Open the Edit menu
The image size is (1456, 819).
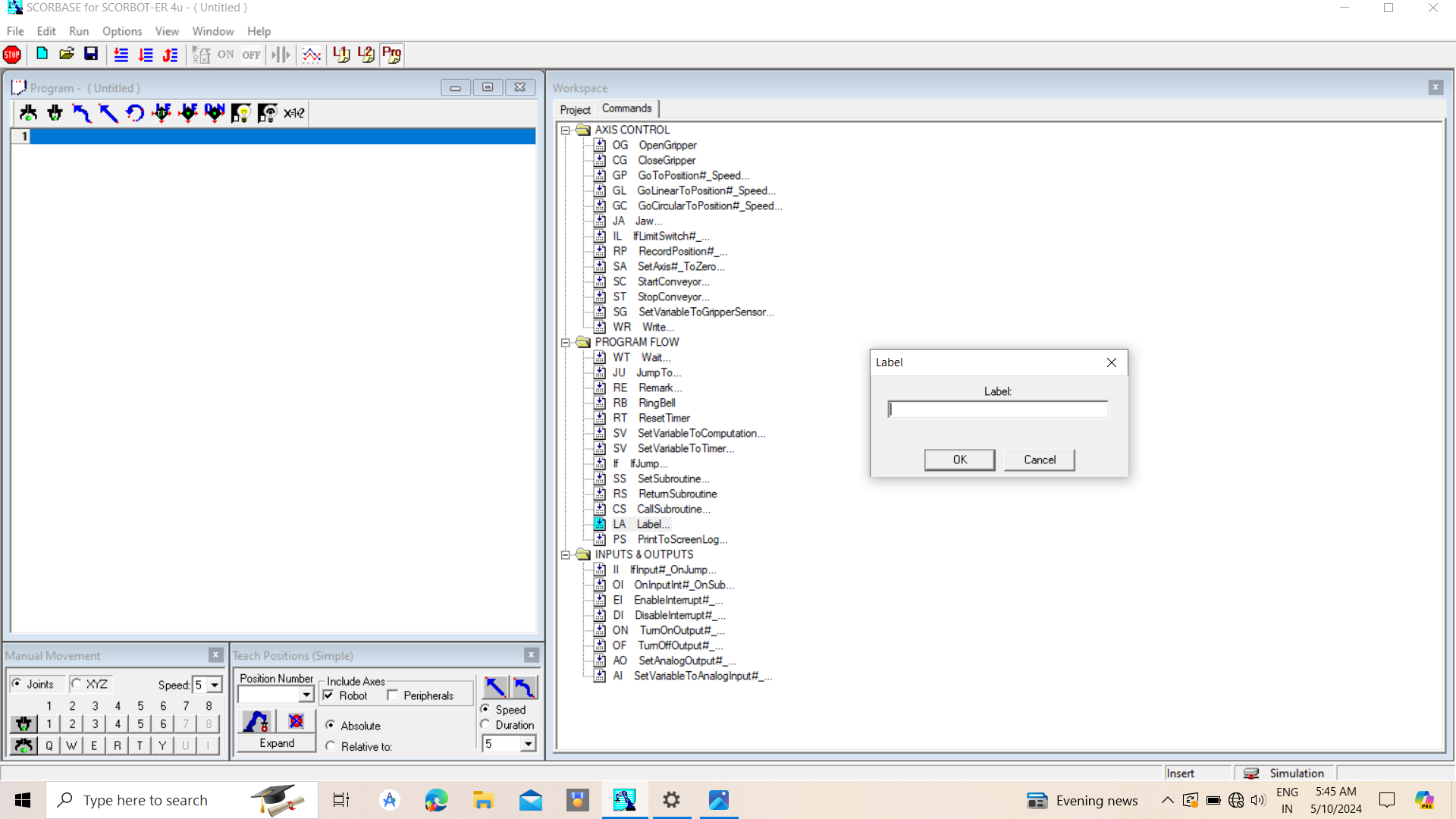(x=46, y=31)
